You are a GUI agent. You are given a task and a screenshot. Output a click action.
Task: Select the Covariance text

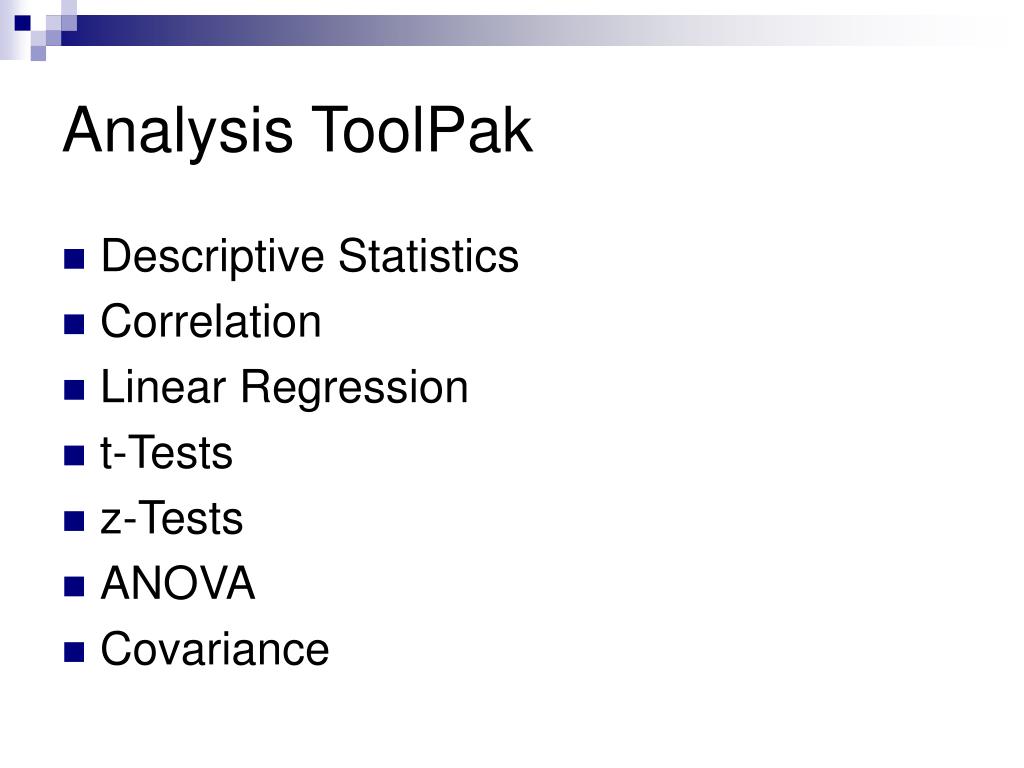[x=215, y=649]
